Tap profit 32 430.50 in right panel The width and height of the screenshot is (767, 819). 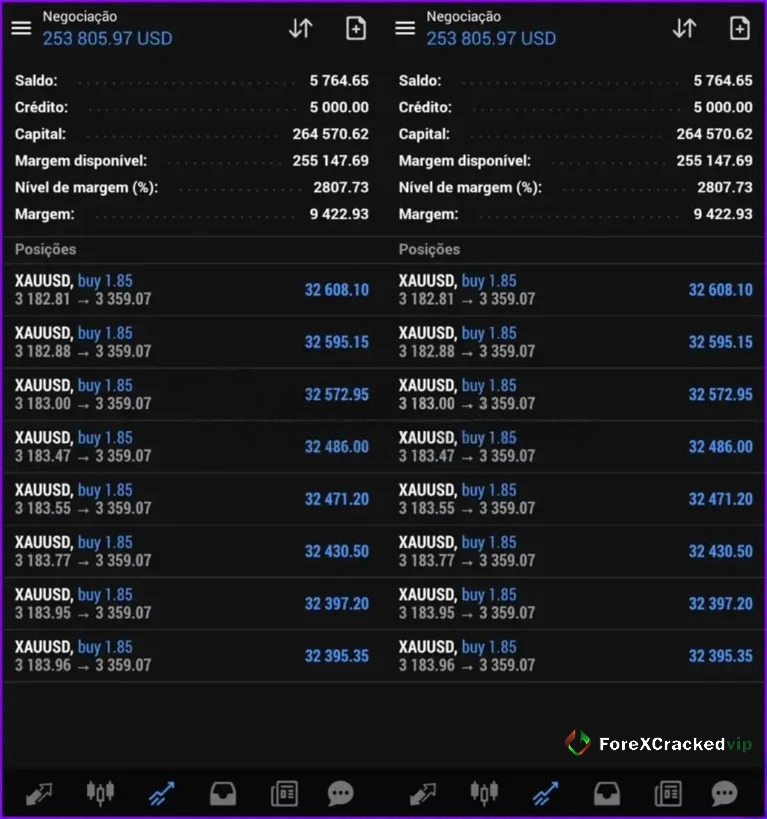click(x=720, y=551)
